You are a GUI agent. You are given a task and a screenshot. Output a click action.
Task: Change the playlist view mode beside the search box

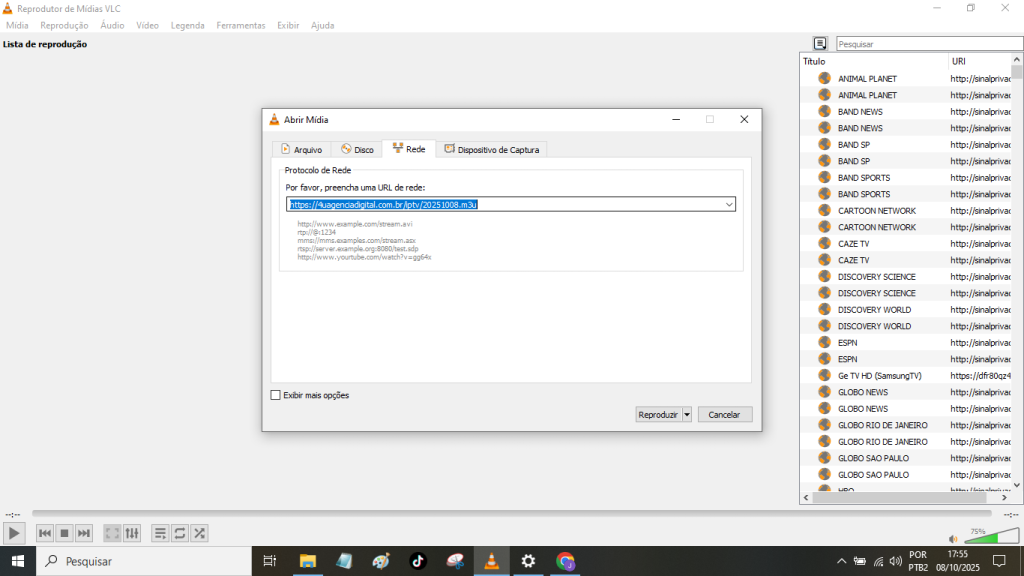point(820,44)
